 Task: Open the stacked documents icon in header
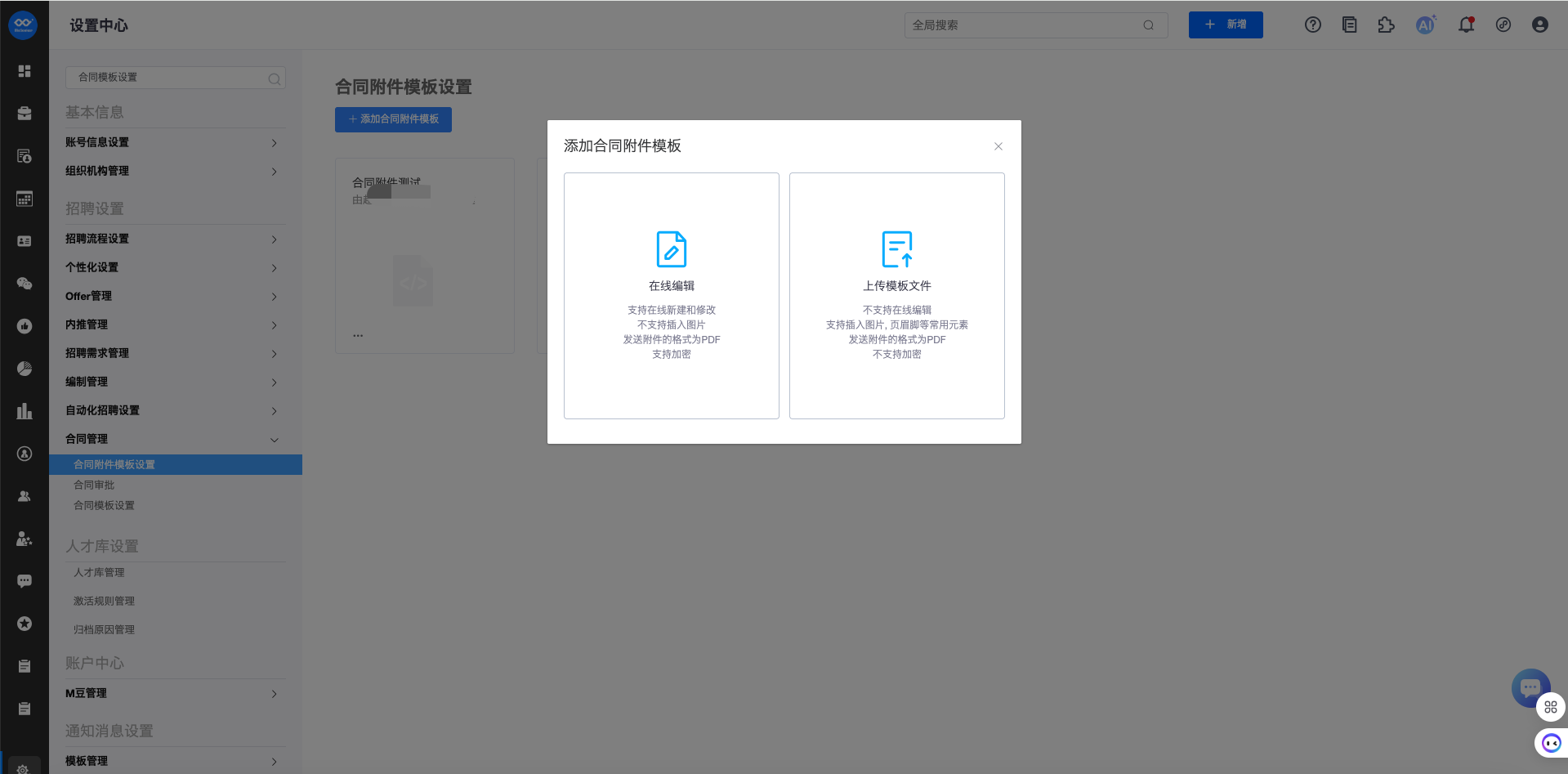1350,25
